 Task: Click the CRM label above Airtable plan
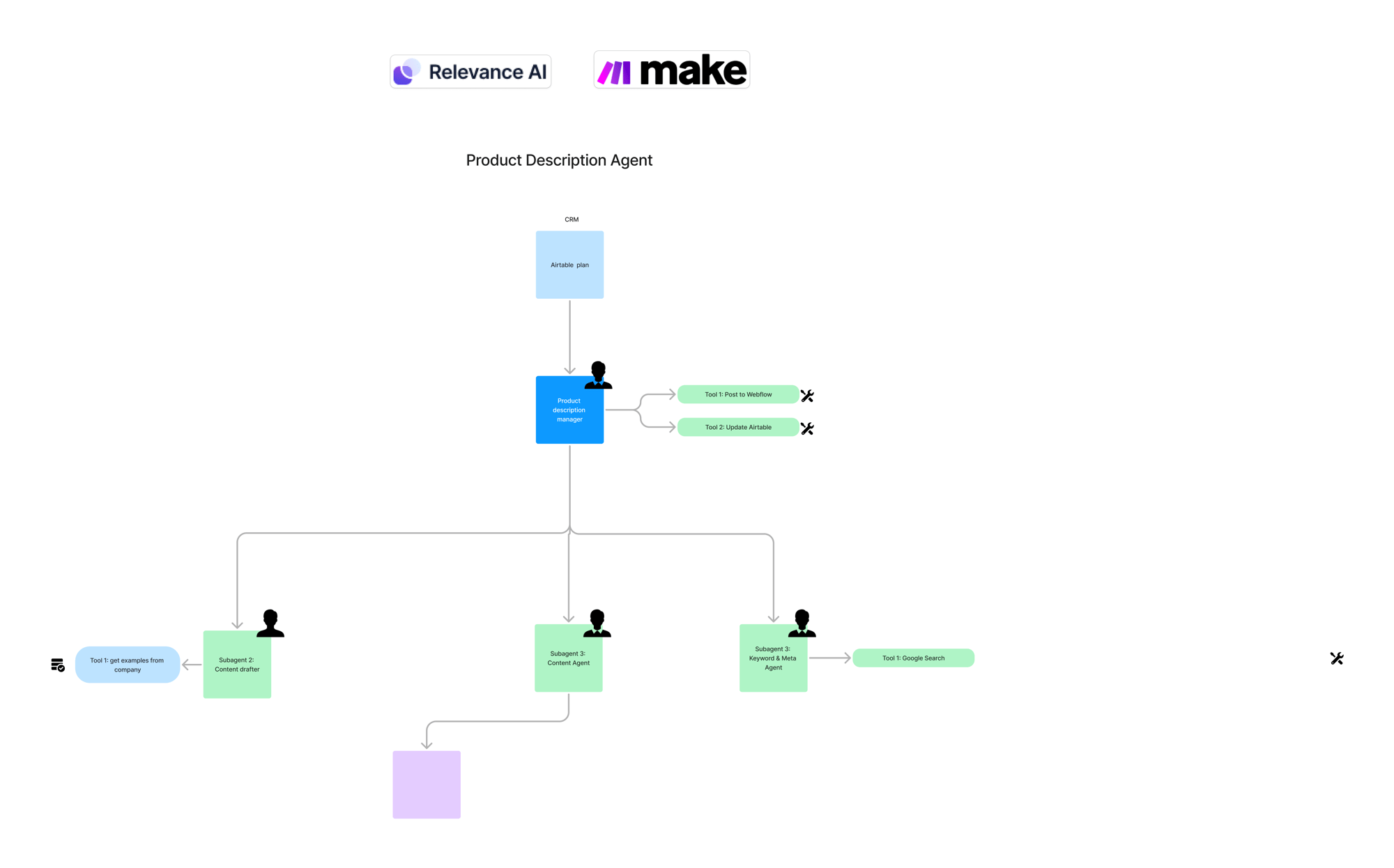coord(572,219)
